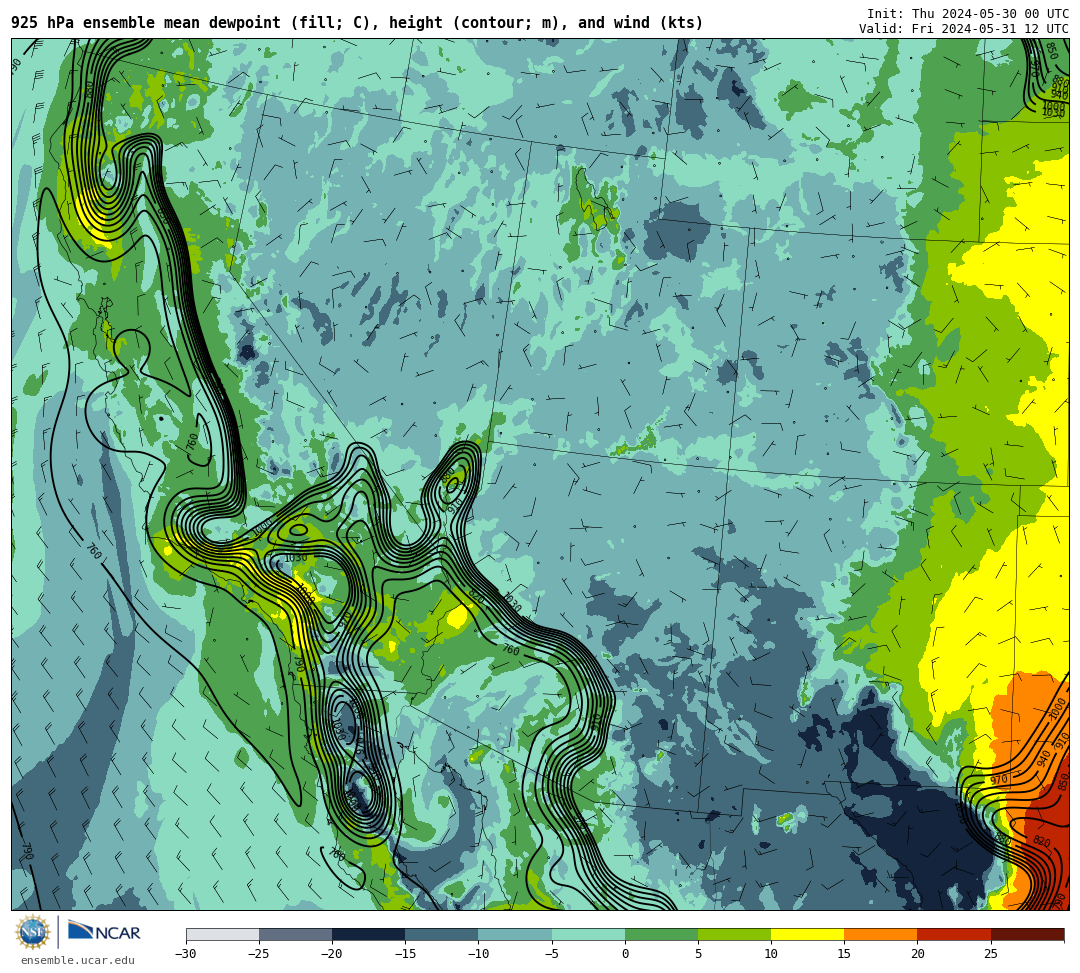
Task: Click the 10 to 15 yellow swatch
Action: point(807,934)
